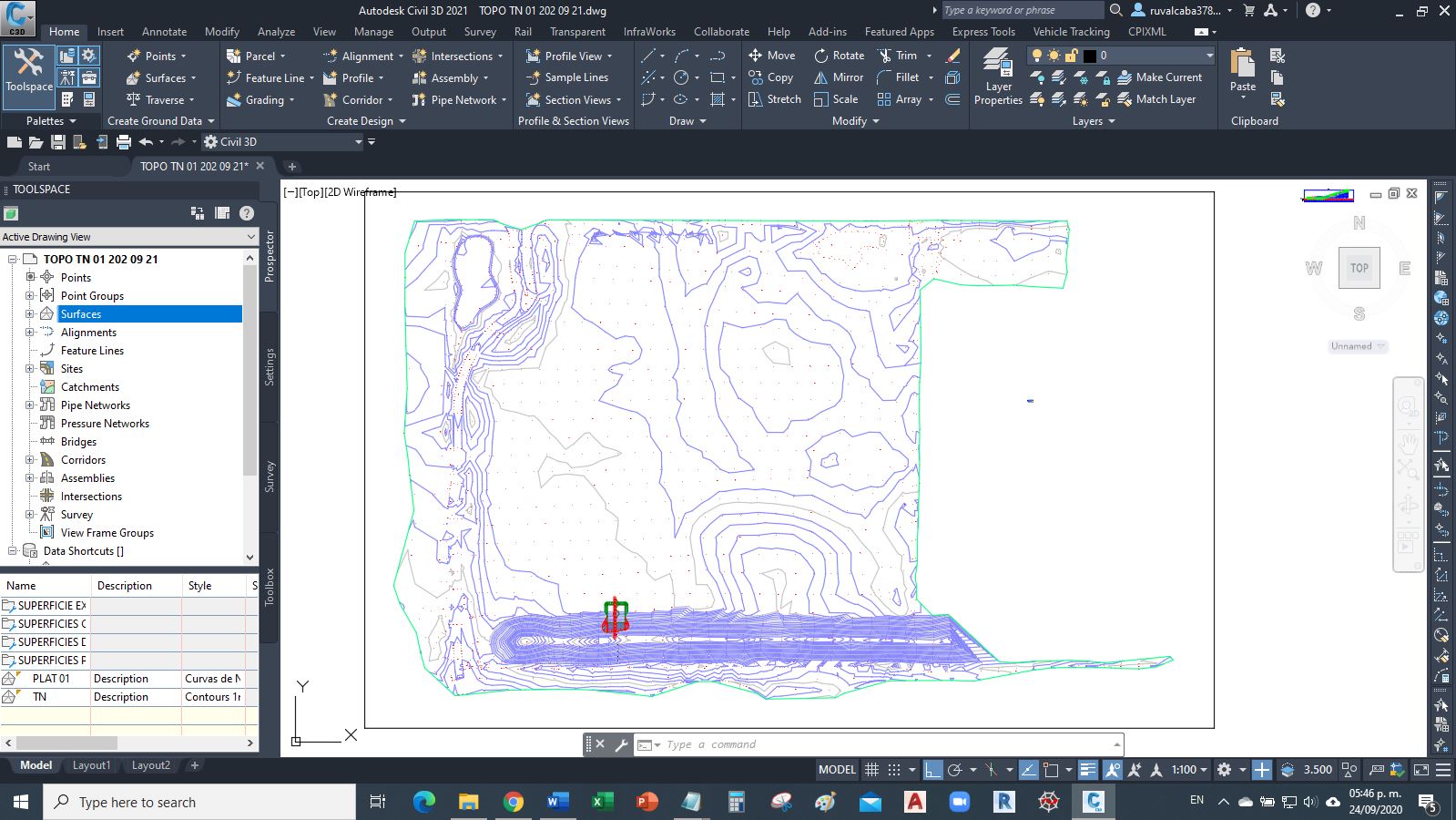Toggle the drawing grid display
The height and width of the screenshot is (820, 1456).
click(x=871, y=770)
